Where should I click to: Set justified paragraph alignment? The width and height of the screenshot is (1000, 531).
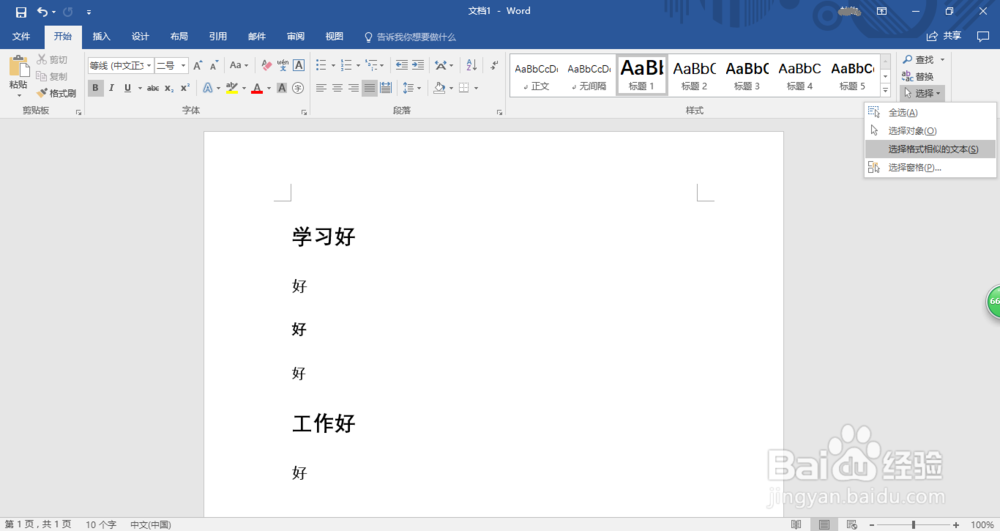(x=370, y=88)
